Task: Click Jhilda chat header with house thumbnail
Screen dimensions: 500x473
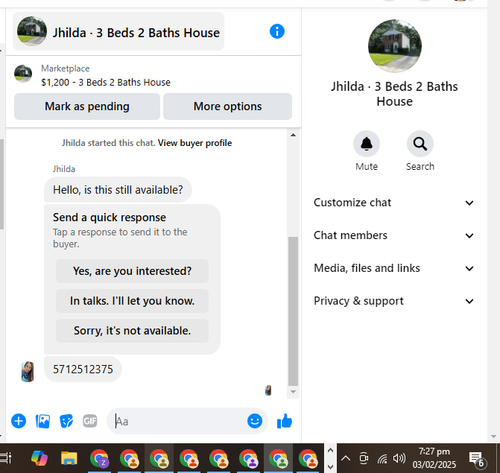Action: pyautogui.click(x=118, y=31)
